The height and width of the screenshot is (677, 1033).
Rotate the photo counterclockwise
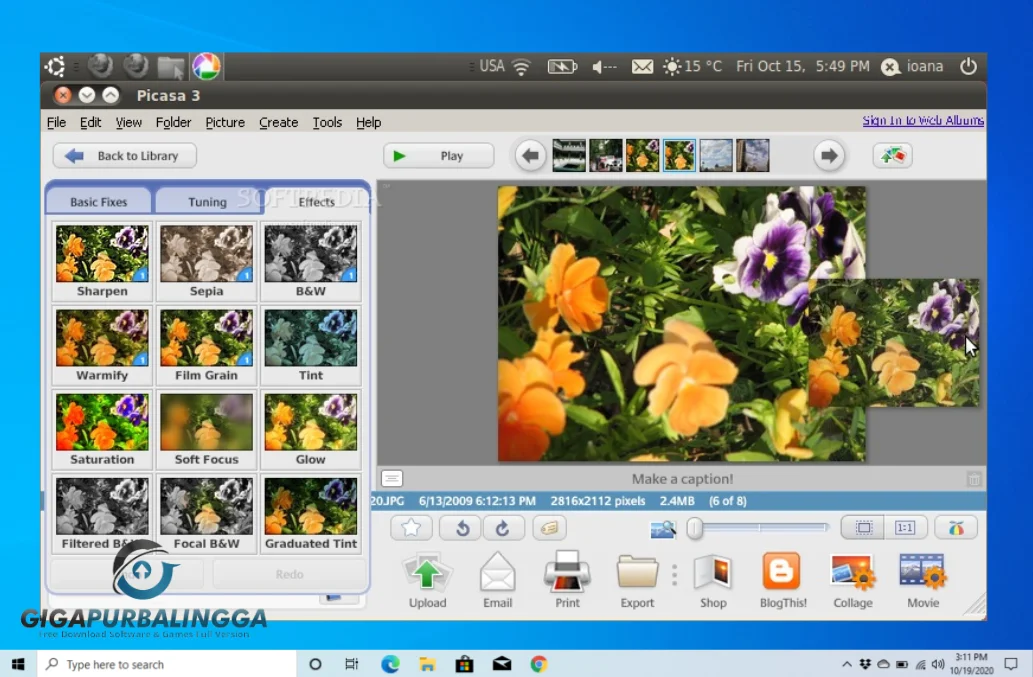pyautogui.click(x=460, y=528)
